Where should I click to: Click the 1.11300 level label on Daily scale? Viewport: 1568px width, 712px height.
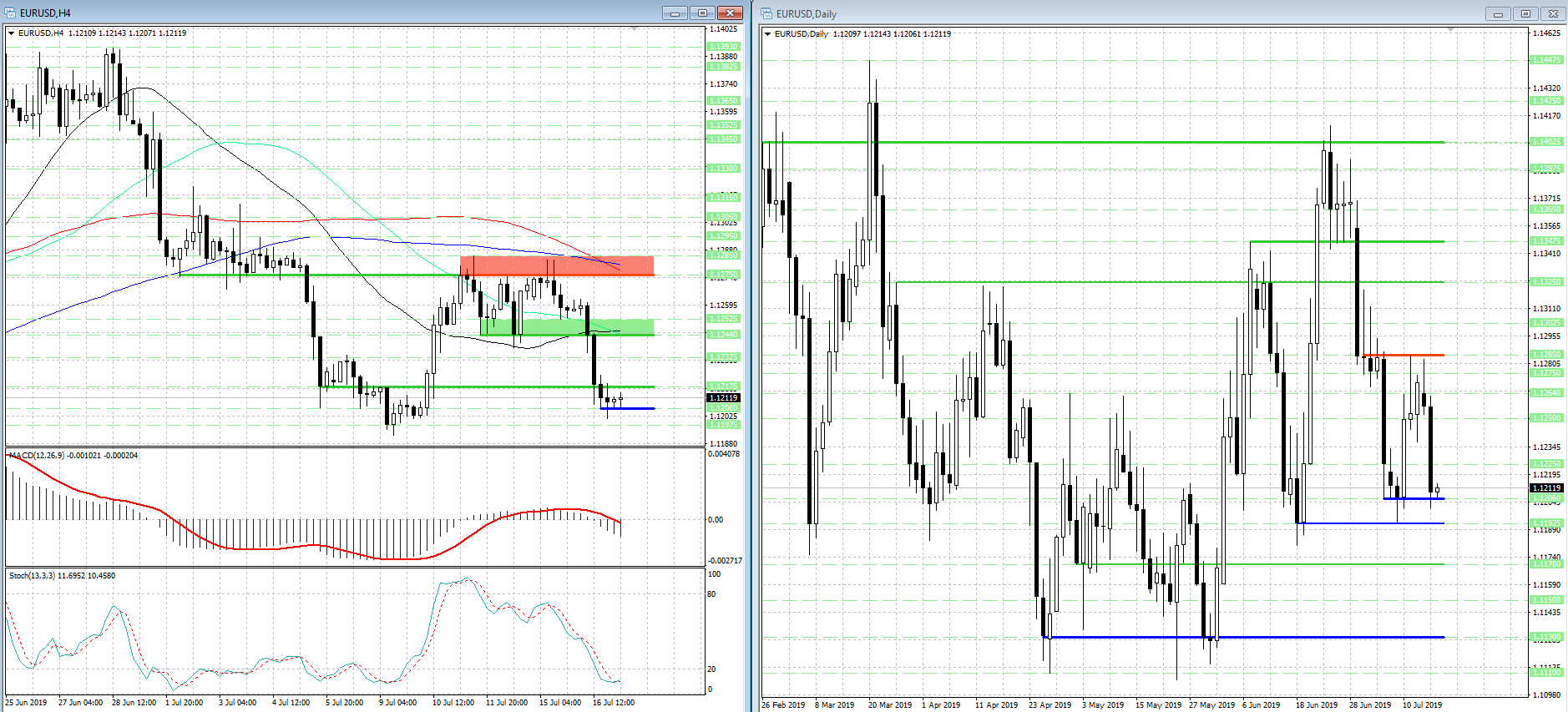pyautogui.click(x=1546, y=637)
